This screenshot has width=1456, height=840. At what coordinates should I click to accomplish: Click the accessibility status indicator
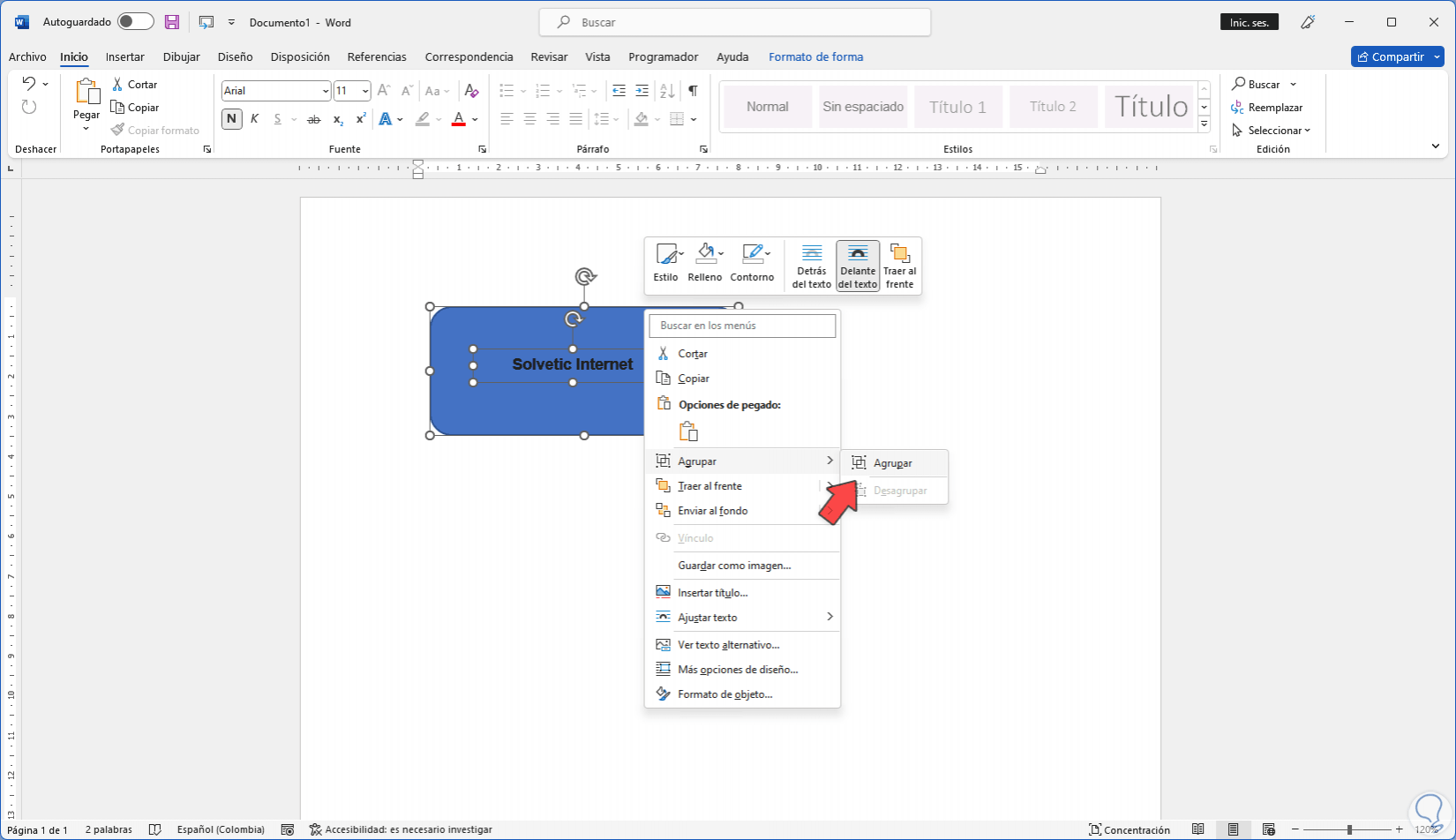pyautogui.click(x=401, y=829)
